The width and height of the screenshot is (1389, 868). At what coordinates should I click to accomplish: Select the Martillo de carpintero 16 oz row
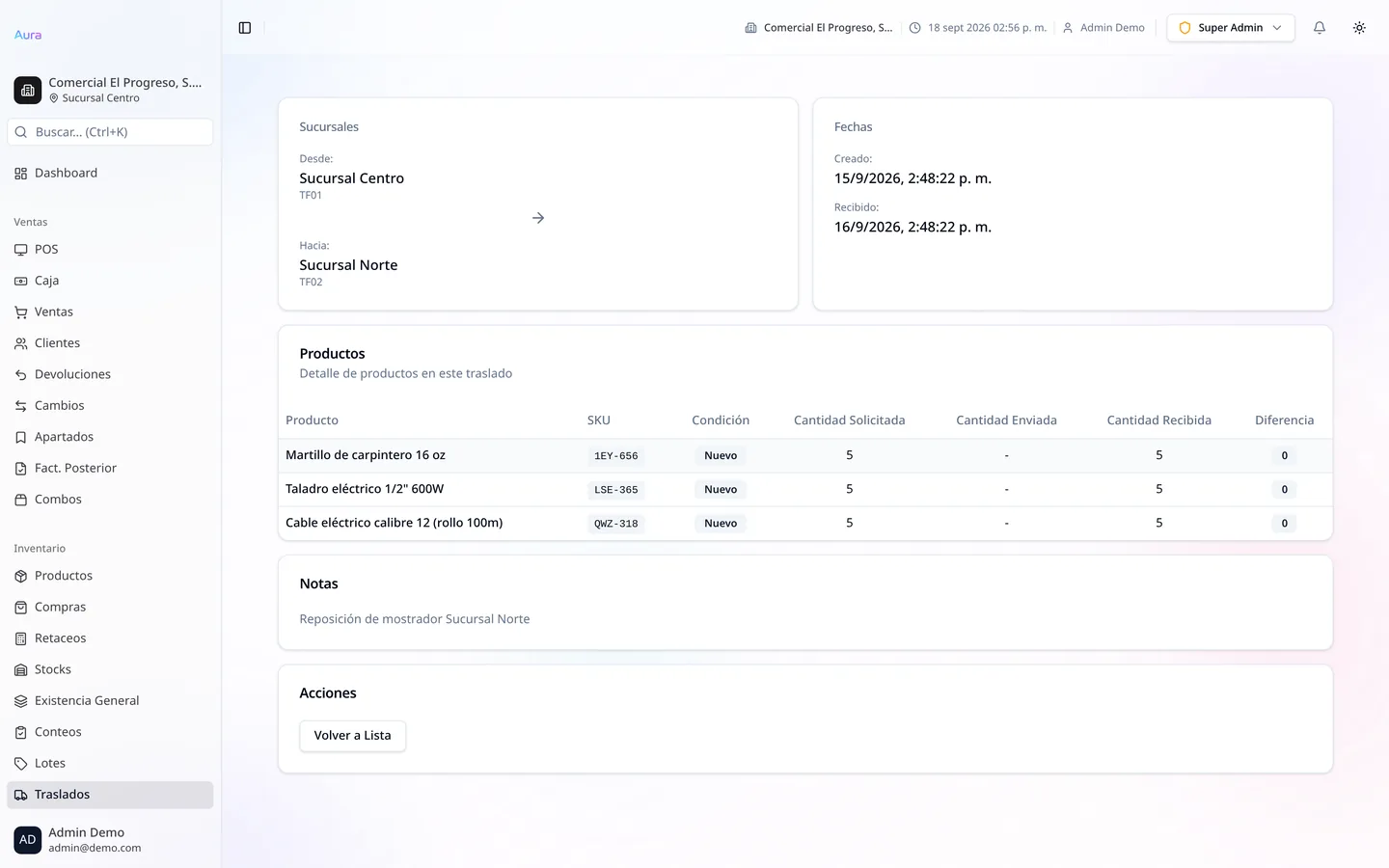click(805, 456)
